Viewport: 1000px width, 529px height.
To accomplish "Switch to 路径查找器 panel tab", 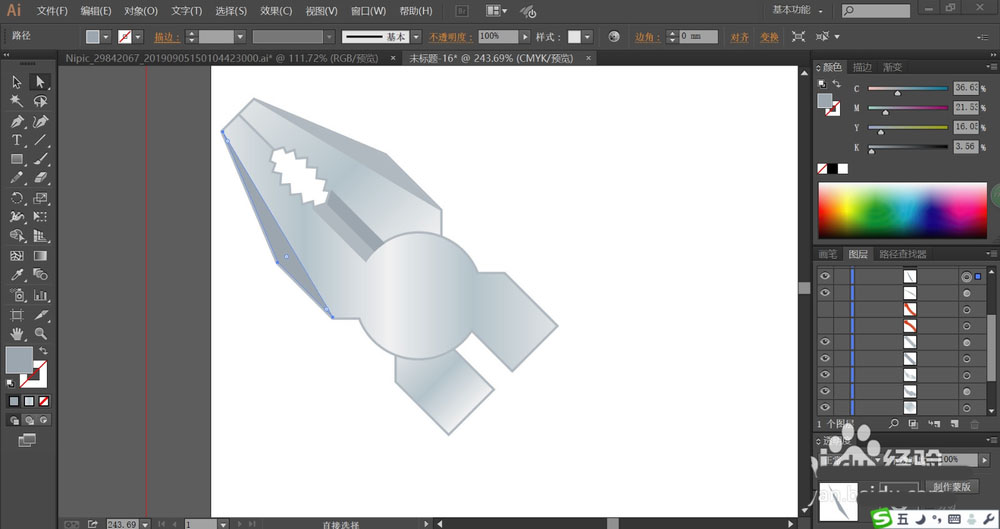I will click(902, 254).
